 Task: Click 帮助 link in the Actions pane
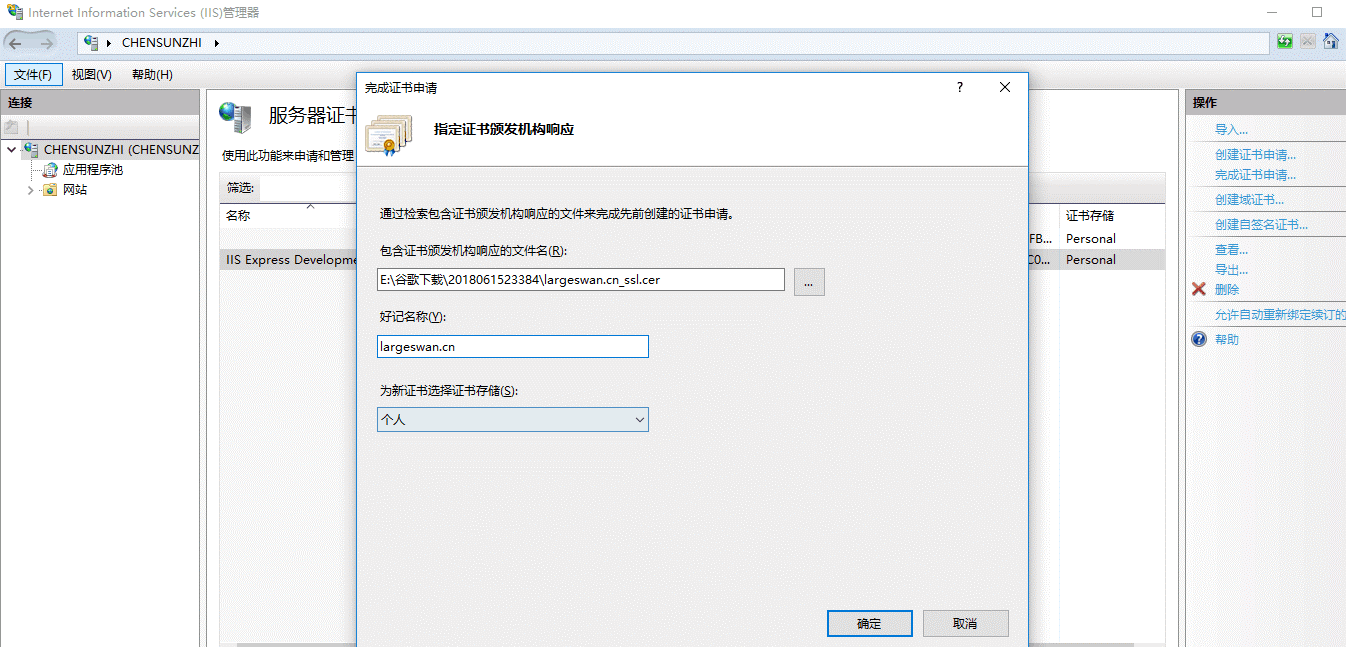coord(1227,339)
